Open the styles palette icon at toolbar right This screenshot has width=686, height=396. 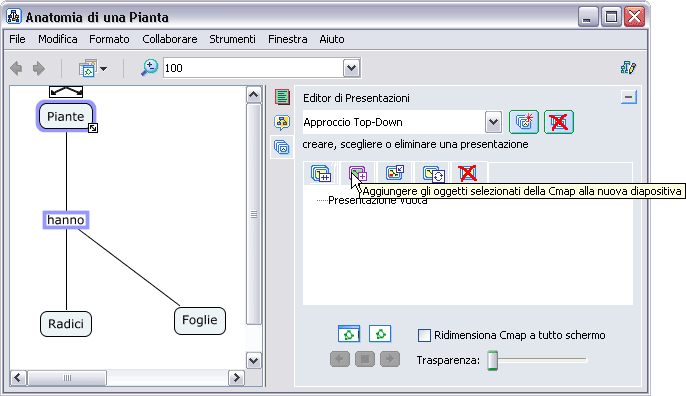click(628, 67)
